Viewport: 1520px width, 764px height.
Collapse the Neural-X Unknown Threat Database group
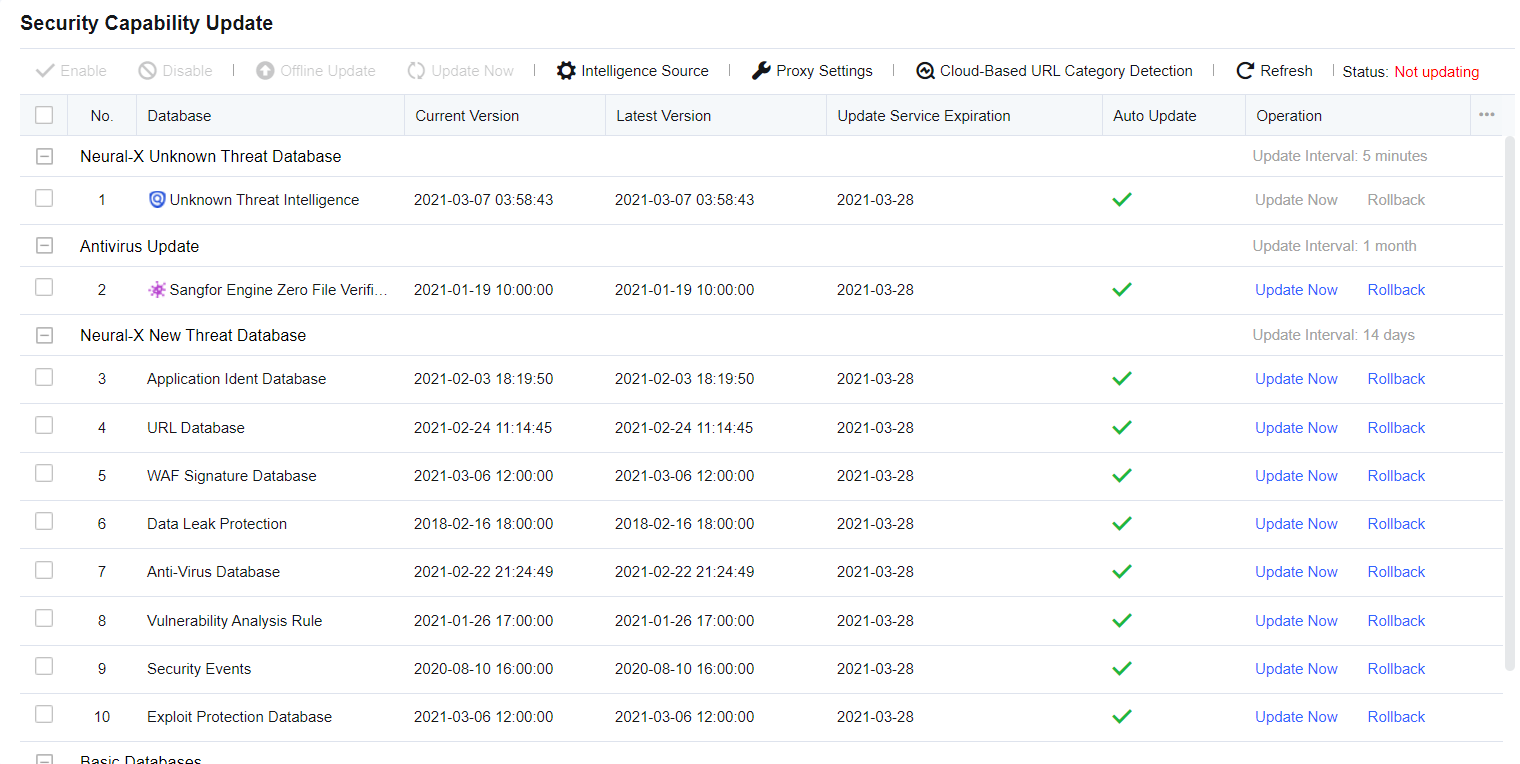pyautogui.click(x=44, y=157)
